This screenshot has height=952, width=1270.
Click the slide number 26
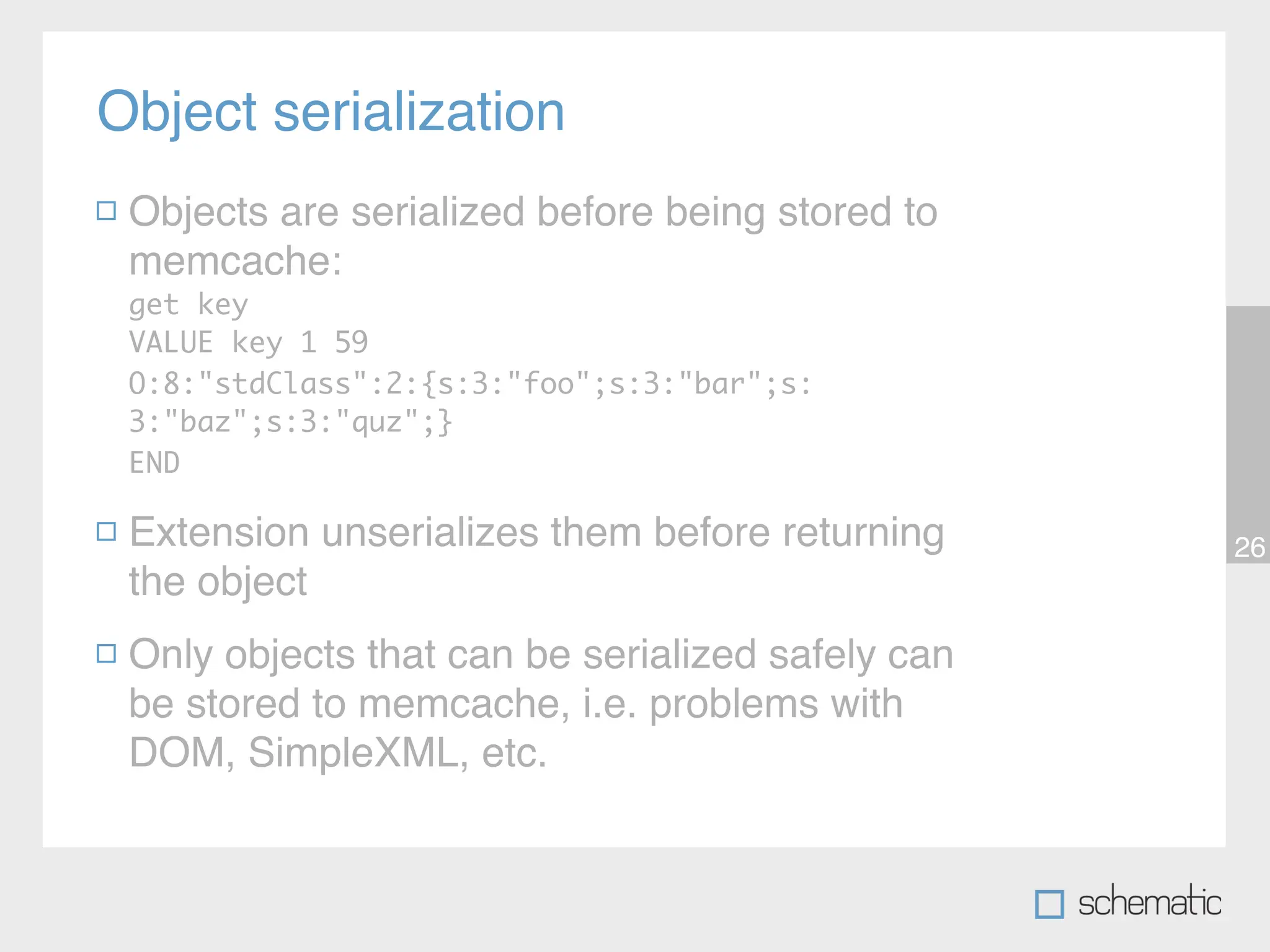coord(1249,548)
